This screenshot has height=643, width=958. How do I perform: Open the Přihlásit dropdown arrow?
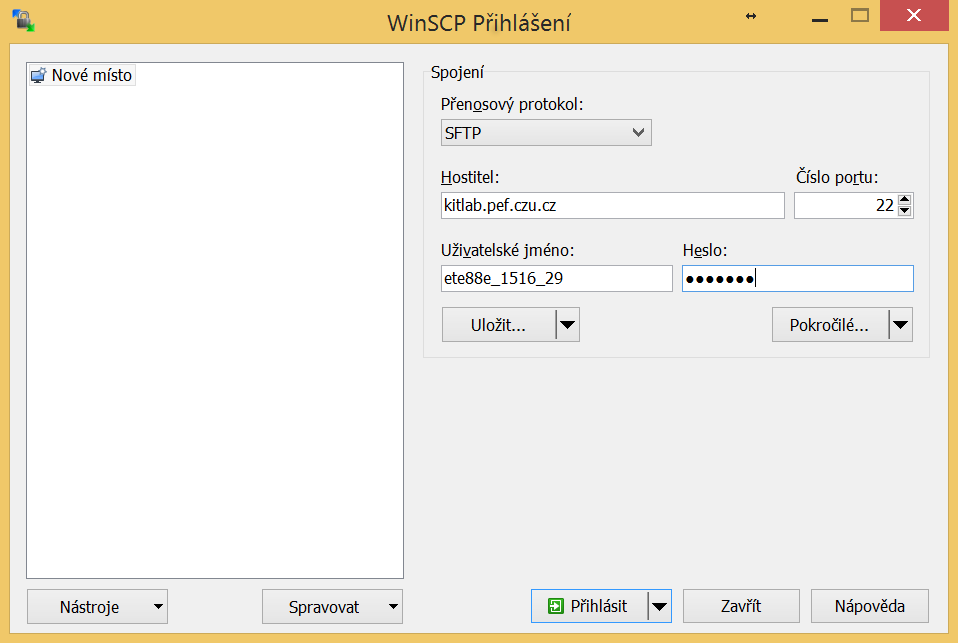point(660,605)
